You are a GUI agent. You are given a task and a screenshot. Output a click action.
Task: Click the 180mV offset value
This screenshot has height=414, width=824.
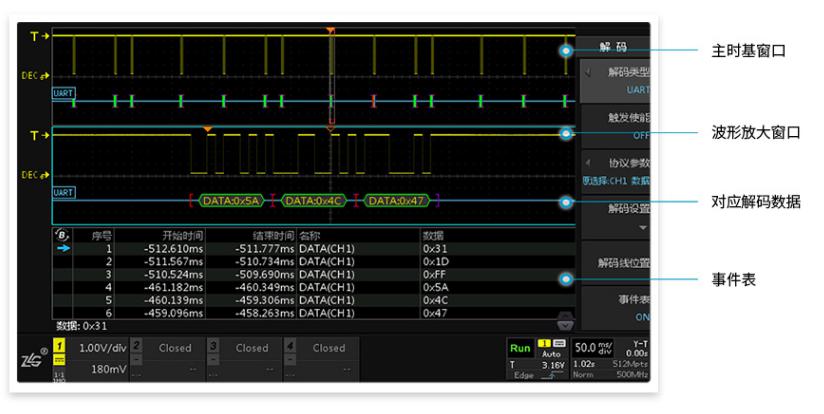click(x=108, y=369)
